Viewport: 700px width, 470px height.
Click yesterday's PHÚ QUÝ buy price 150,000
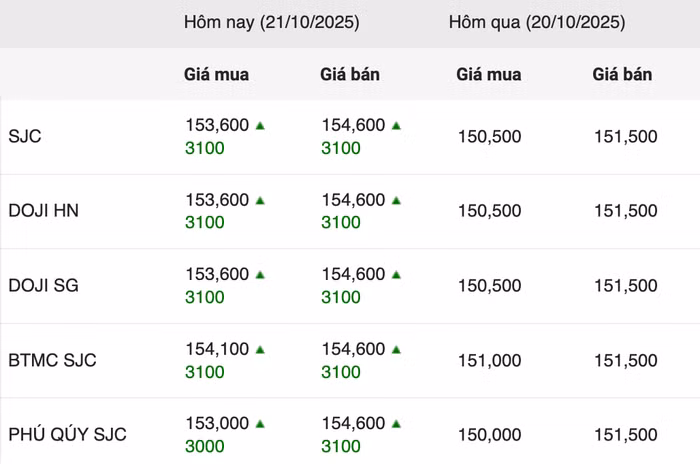[x=489, y=435]
